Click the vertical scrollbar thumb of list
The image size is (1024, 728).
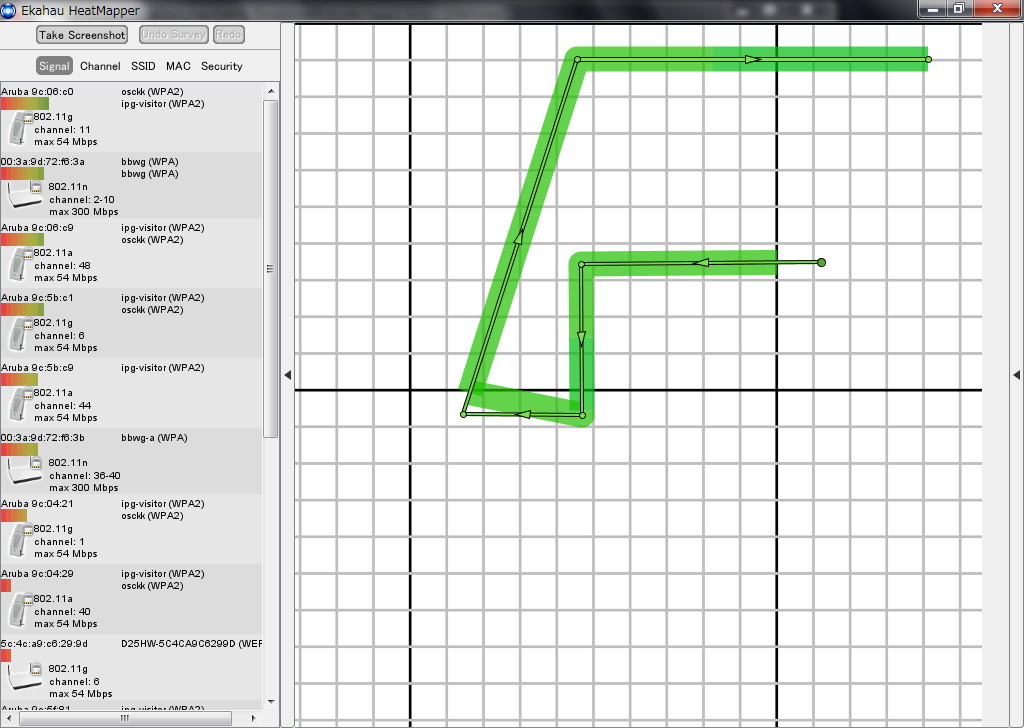point(271,268)
